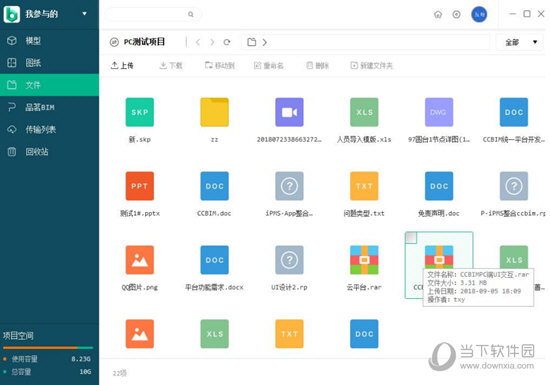Open the blue user avatar
The image size is (550, 385).
[x=479, y=14]
